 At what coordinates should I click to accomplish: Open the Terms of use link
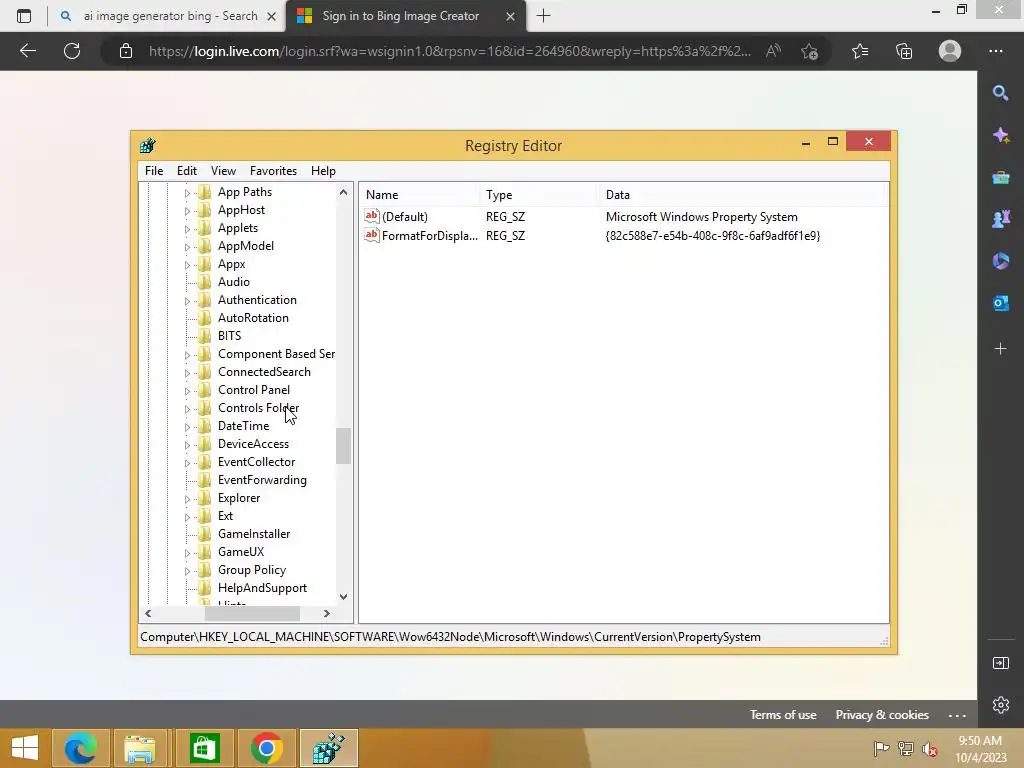[783, 714]
